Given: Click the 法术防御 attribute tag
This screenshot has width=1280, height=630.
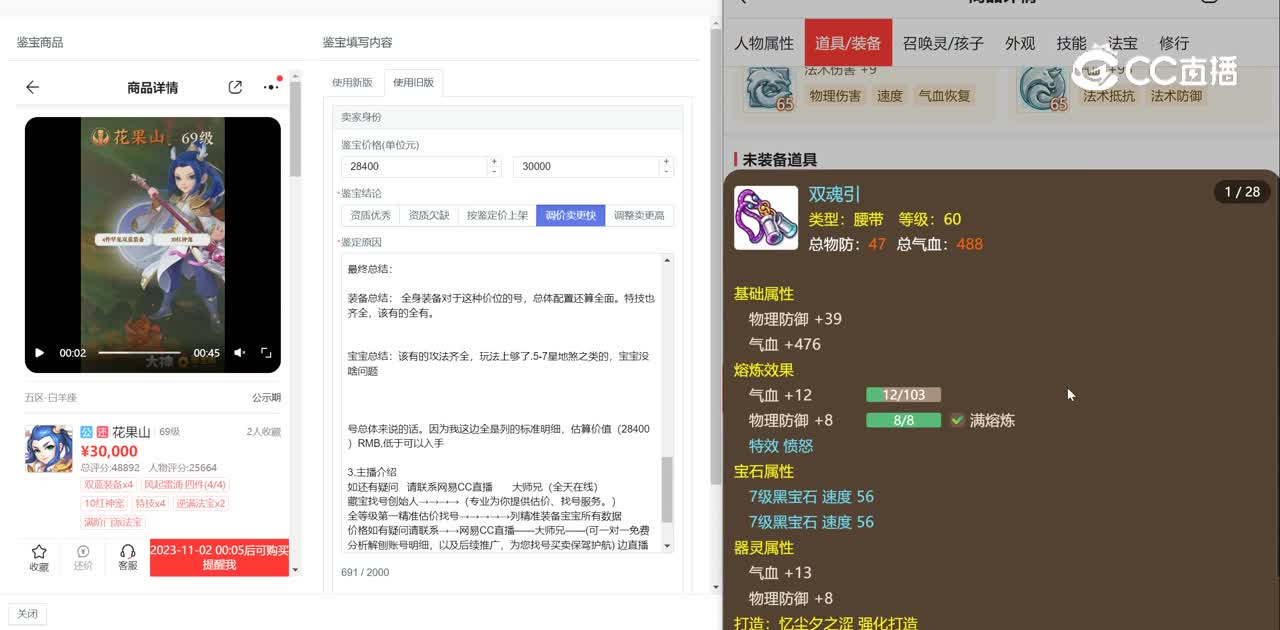Looking at the screenshot, I should pyautogui.click(x=1176, y=96).
